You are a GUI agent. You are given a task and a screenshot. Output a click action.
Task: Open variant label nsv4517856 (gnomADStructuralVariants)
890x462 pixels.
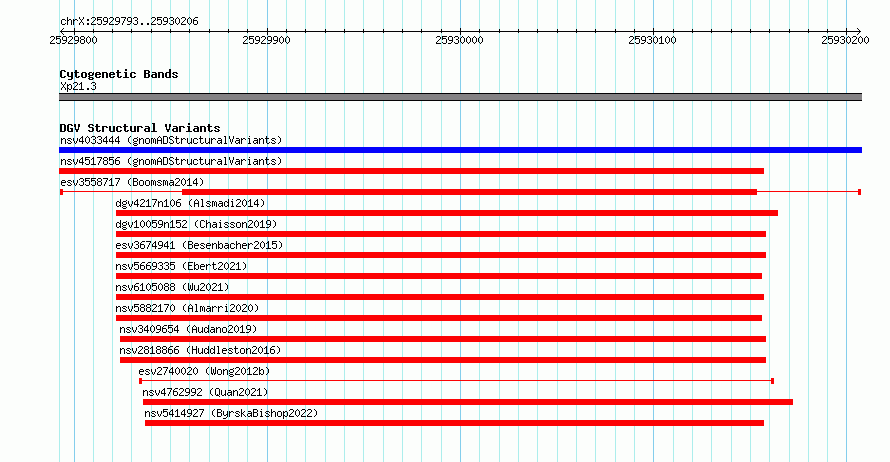click(x=171, y=161)
